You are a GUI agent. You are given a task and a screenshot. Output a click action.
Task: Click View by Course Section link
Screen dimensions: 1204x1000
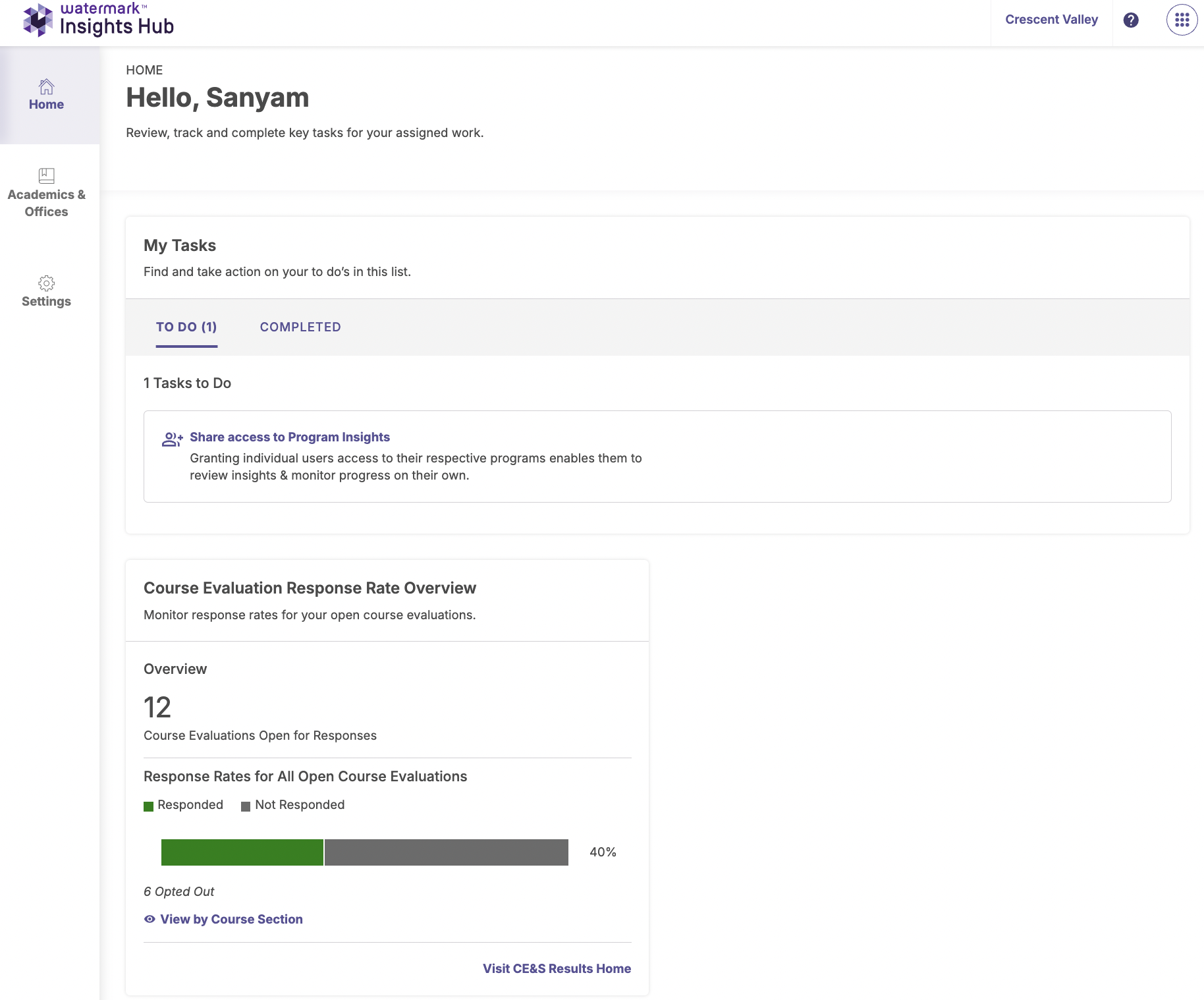[x=231, y=919]
